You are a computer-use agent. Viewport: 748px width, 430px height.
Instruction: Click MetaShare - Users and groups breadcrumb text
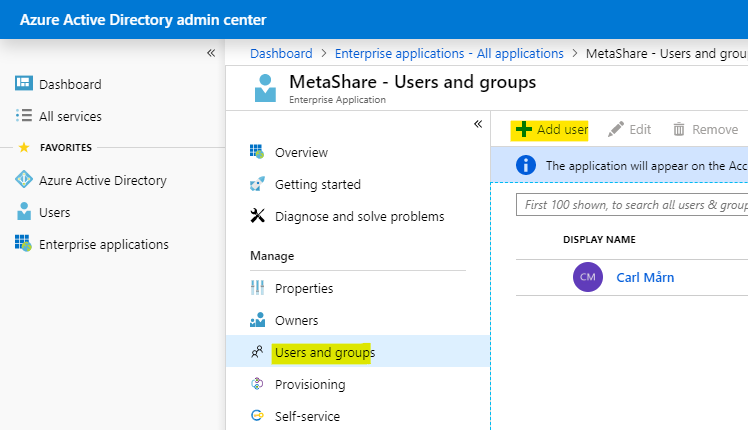click(x=666, y=53)
